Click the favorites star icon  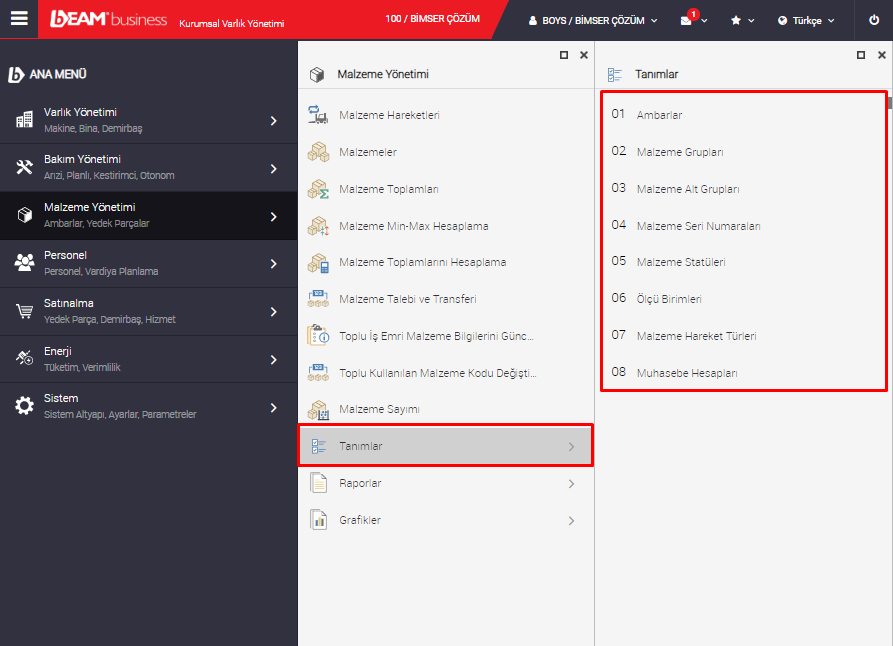pos(736,20)
